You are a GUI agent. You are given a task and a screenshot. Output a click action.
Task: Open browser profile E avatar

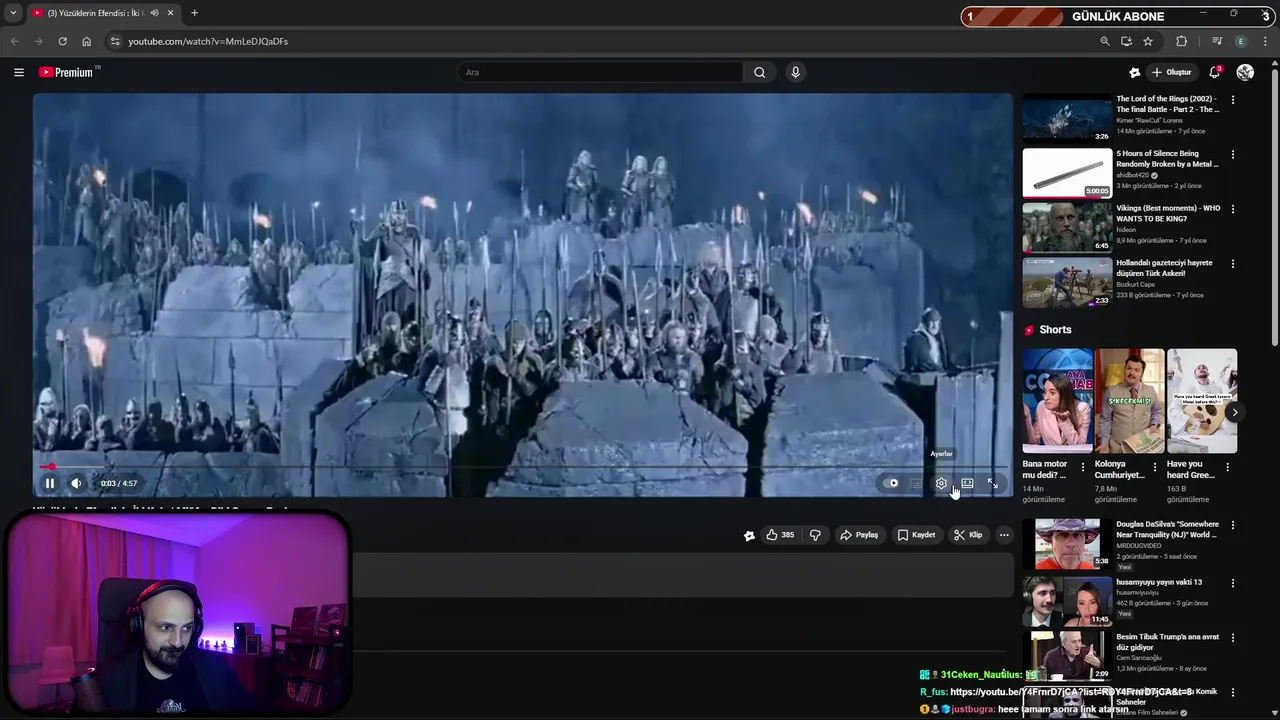tap(1241, 41)
